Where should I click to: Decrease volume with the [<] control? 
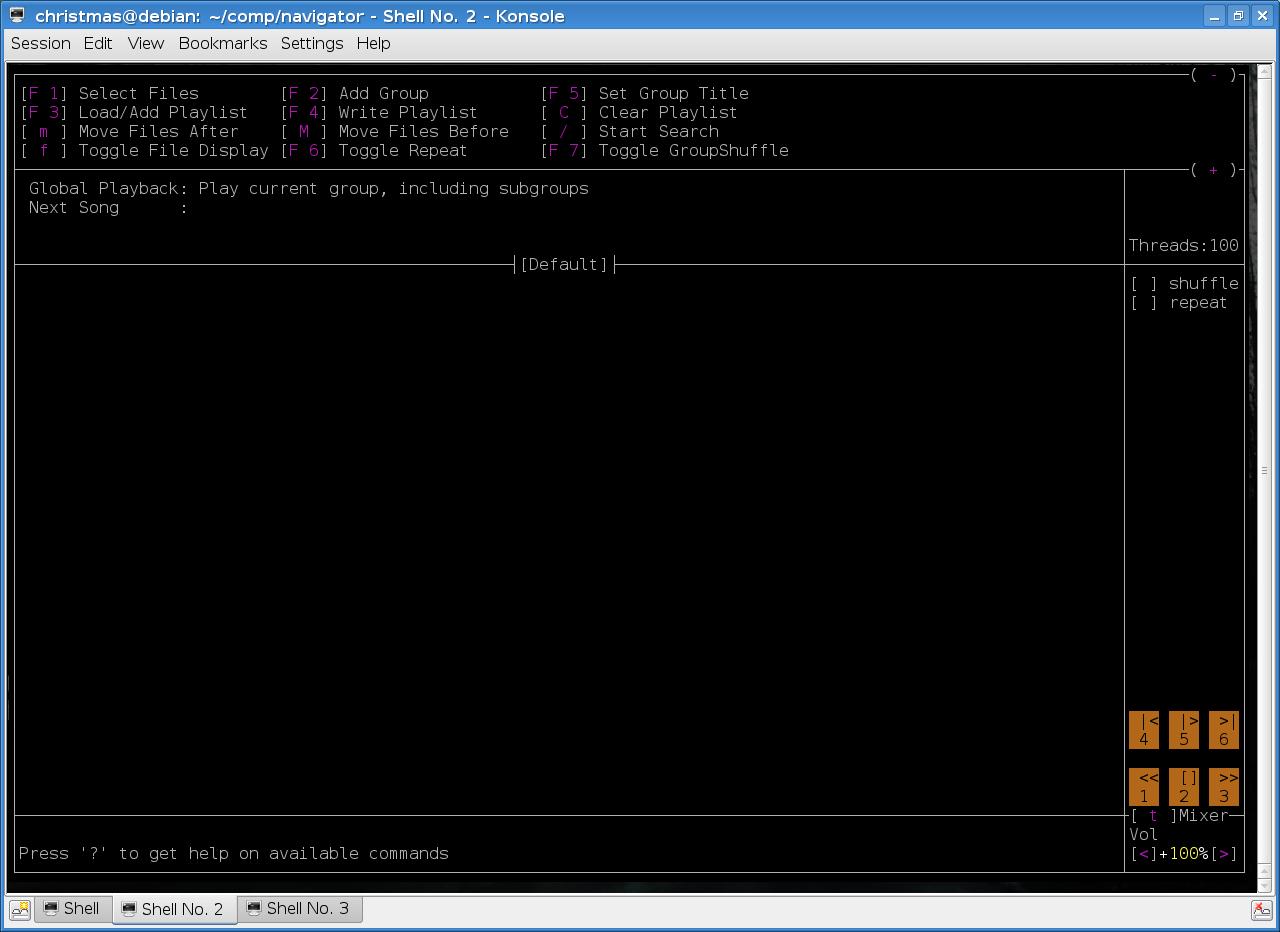1144,853
